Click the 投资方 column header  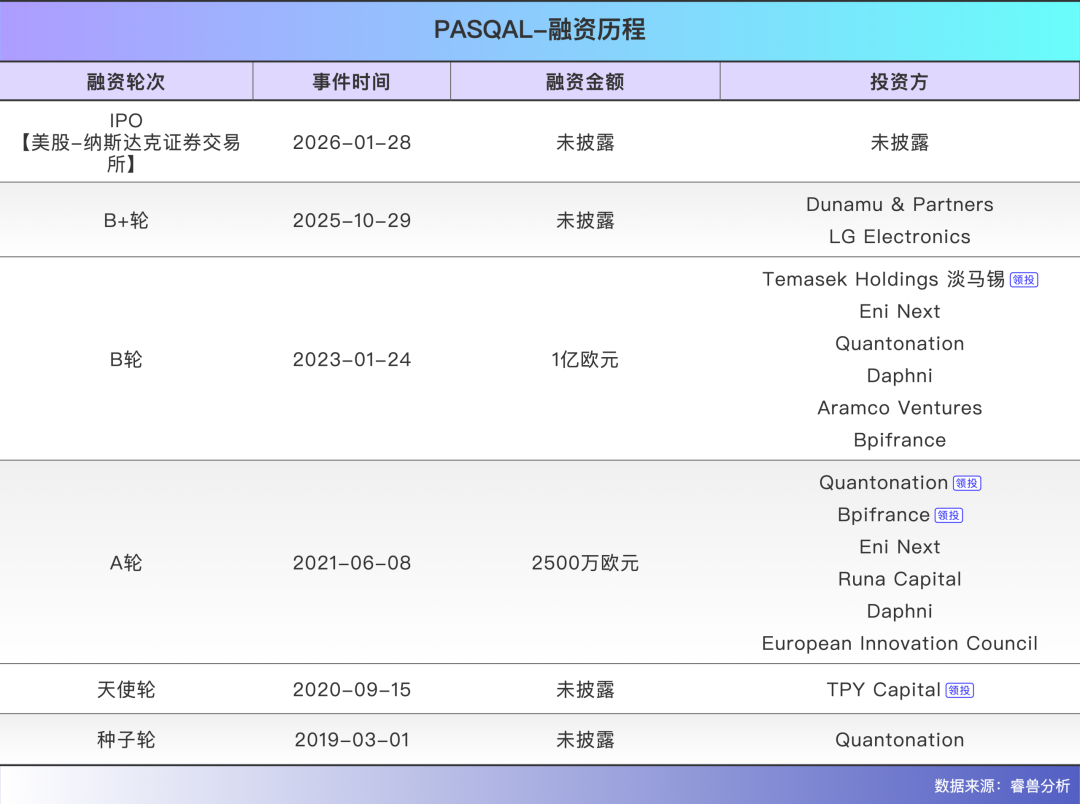[899, 82]
